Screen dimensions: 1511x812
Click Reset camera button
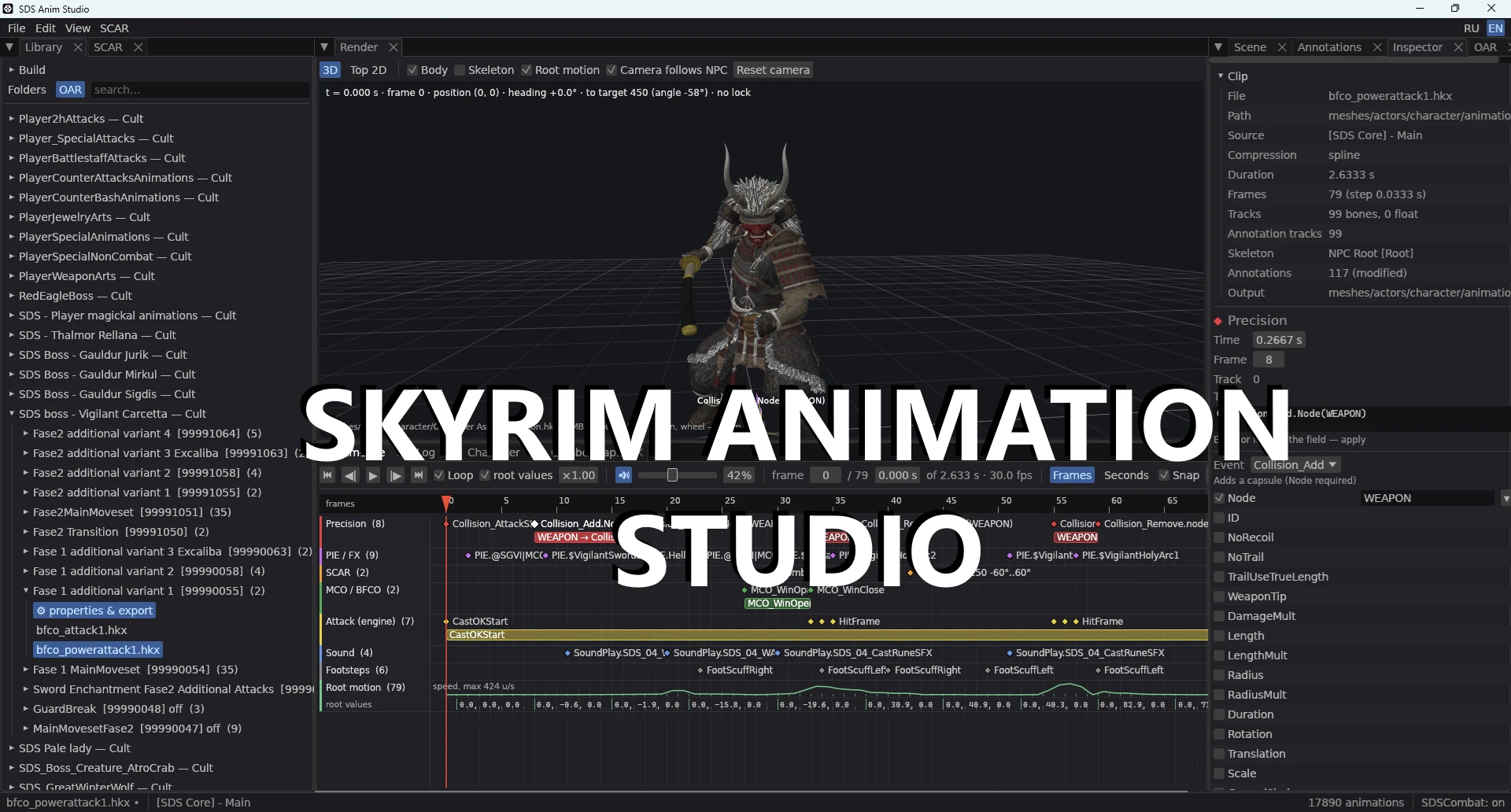[773, 70]
